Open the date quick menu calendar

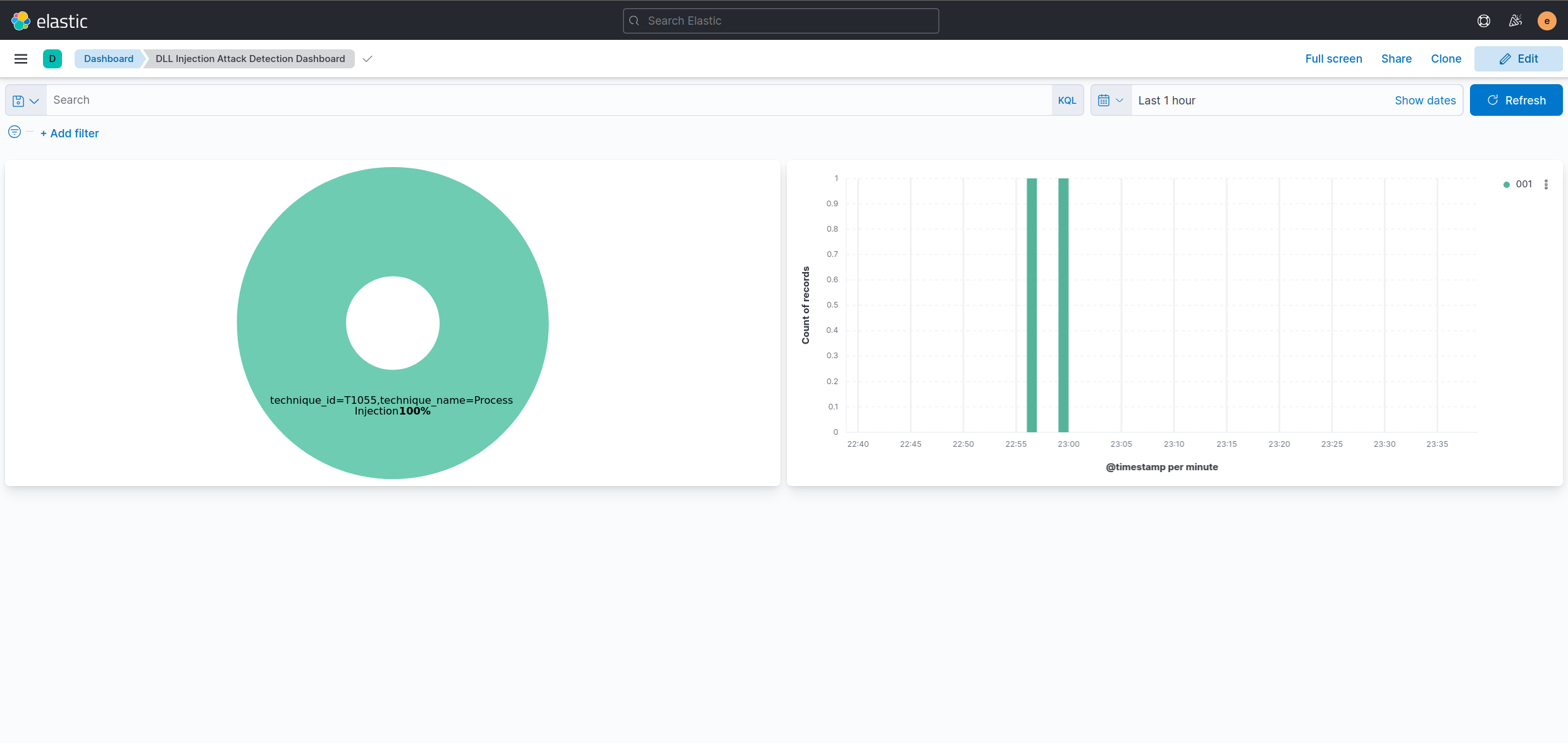point(1111,101)
